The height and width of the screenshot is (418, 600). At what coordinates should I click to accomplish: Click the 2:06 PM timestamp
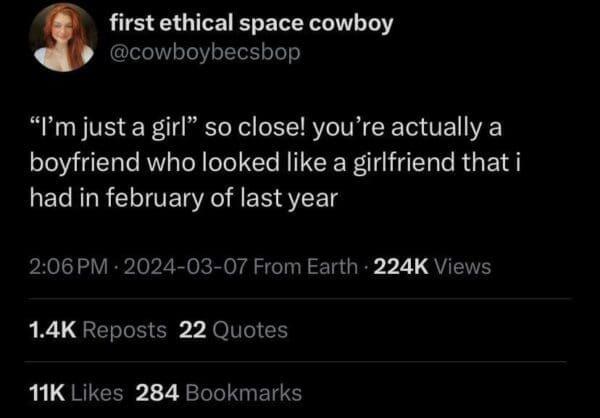point(71,267)
